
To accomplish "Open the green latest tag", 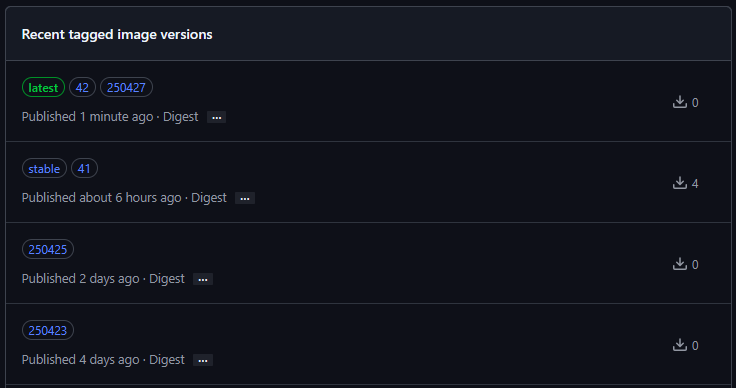I will click(43, 87).
